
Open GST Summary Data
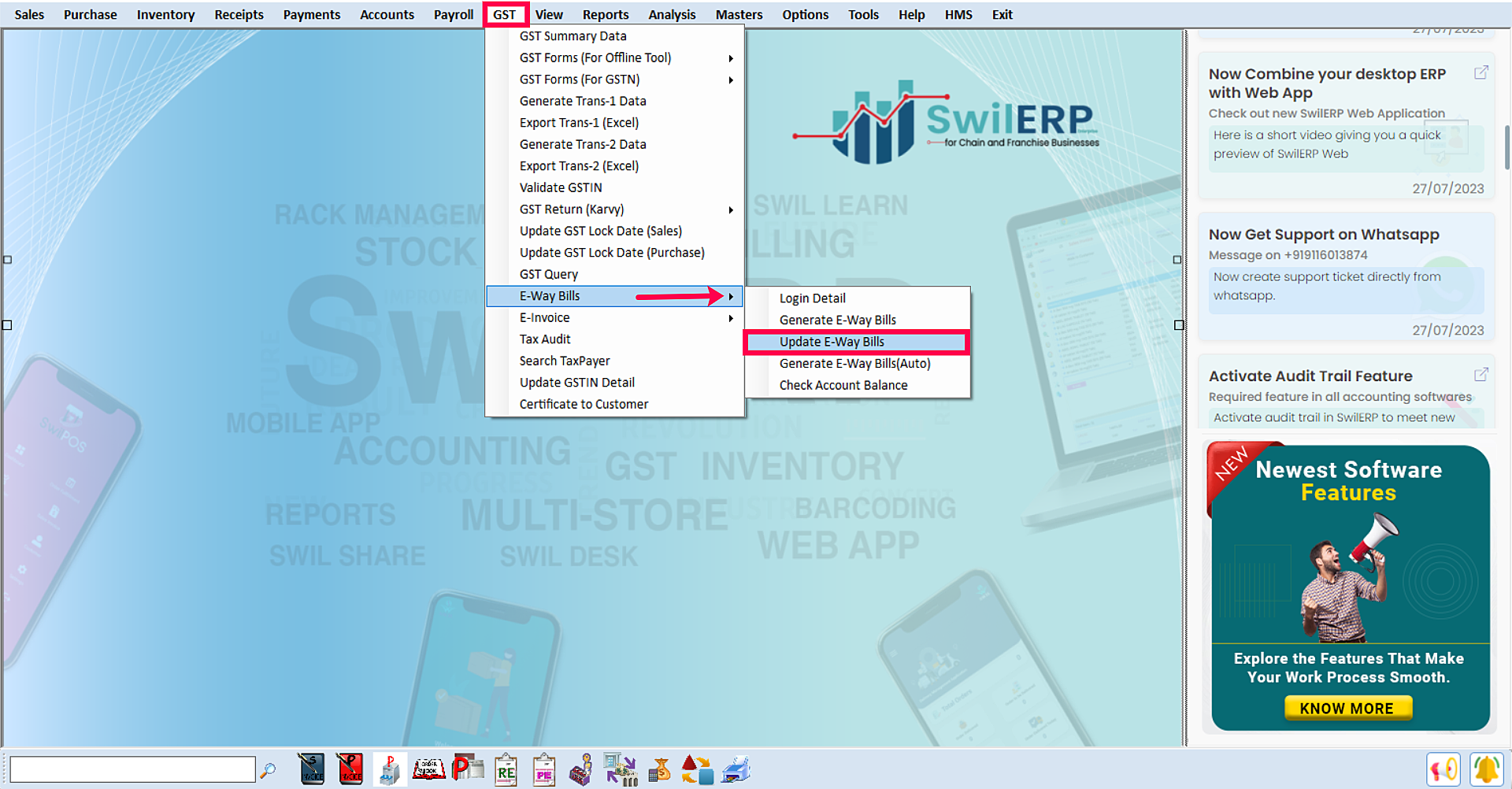pyautogui.click(x=614, y=36)
